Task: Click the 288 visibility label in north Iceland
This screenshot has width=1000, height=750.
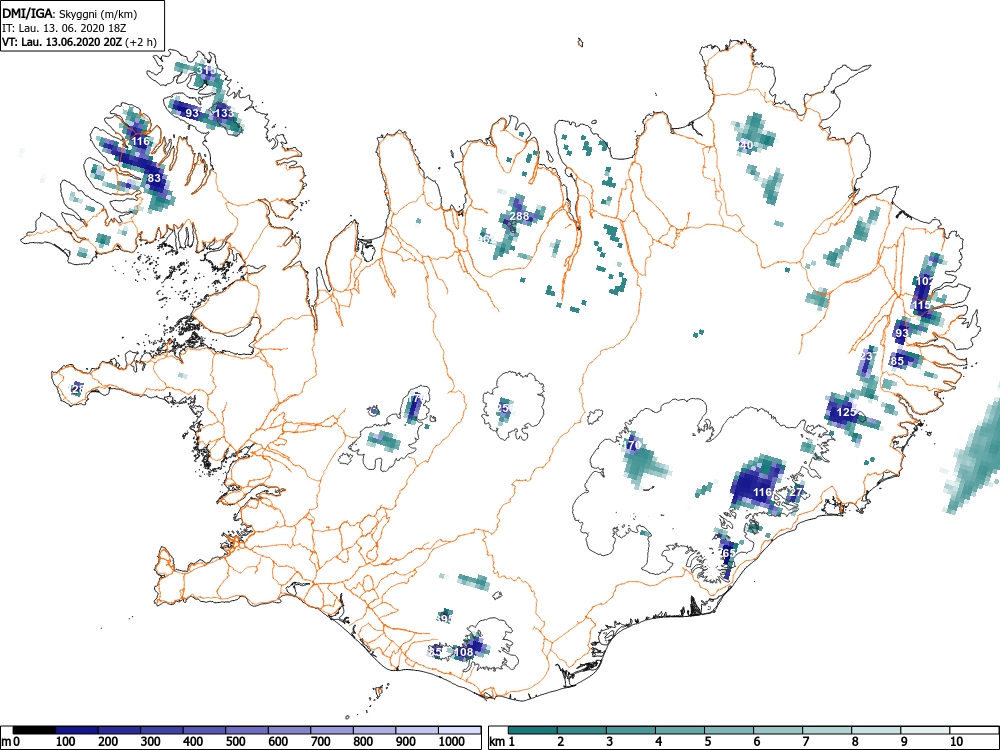Action: (x=520, y=216)
